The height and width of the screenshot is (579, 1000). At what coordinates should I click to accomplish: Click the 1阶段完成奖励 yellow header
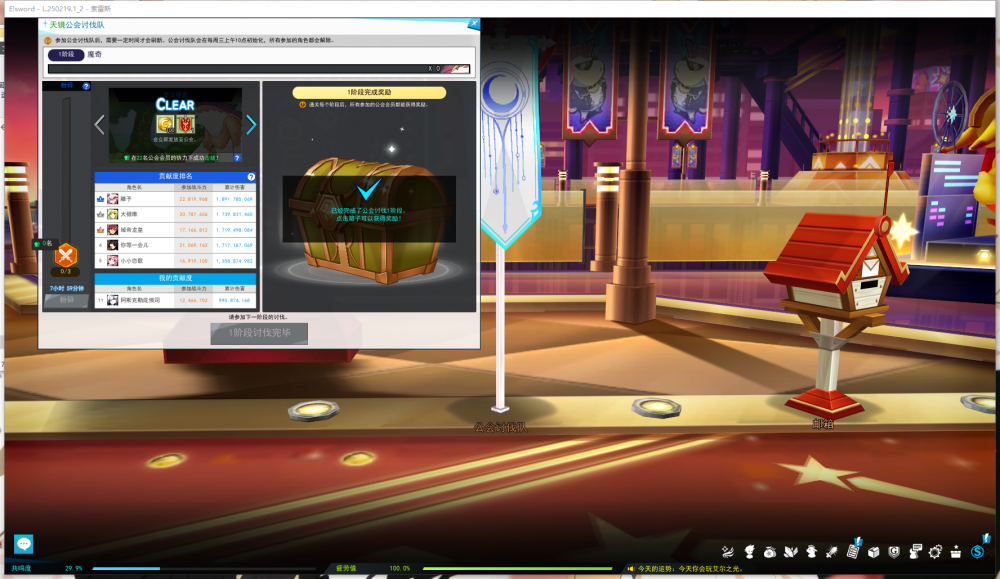pos(369,92)
